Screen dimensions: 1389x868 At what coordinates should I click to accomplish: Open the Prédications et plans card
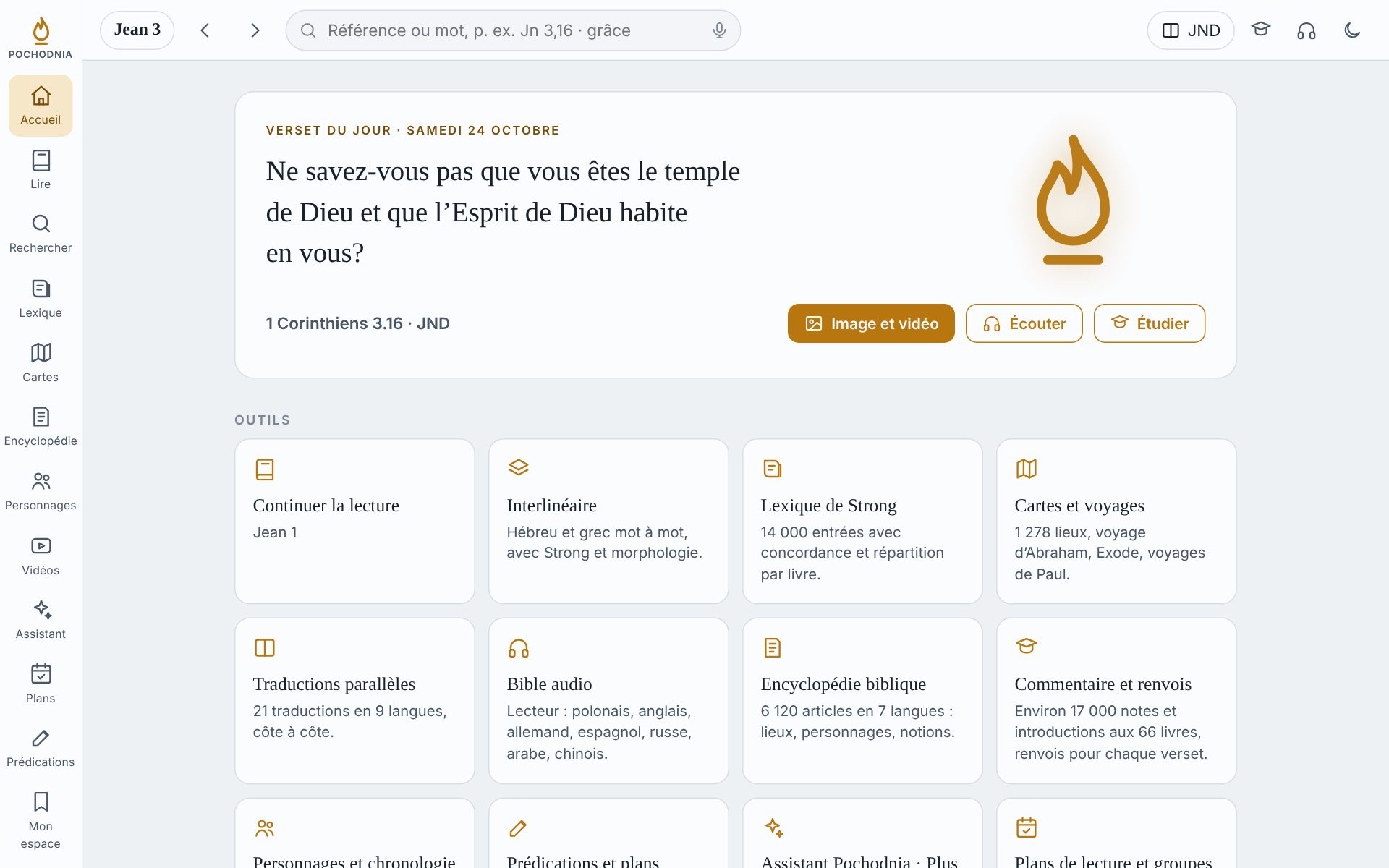[x=608, y=833]
